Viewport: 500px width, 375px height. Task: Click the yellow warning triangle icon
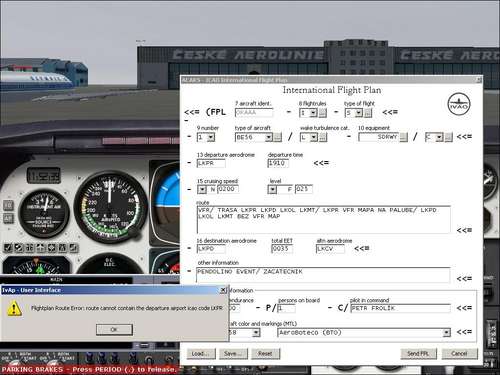coord(14,308)
